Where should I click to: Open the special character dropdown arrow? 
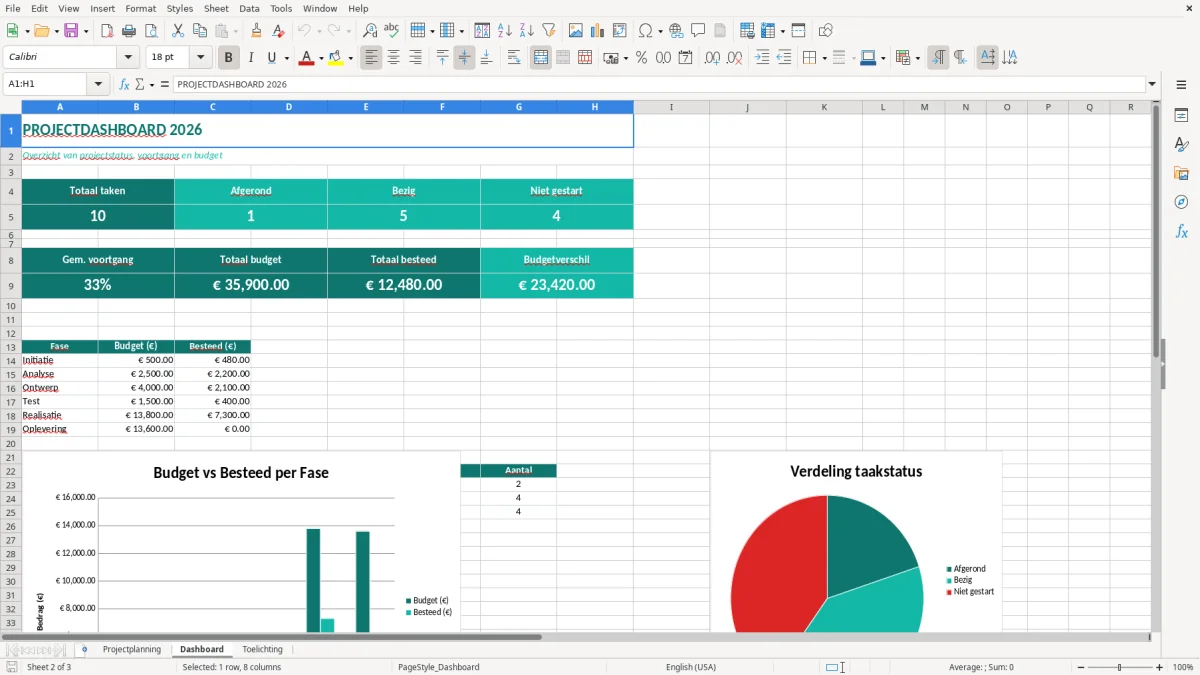(660, 31)
